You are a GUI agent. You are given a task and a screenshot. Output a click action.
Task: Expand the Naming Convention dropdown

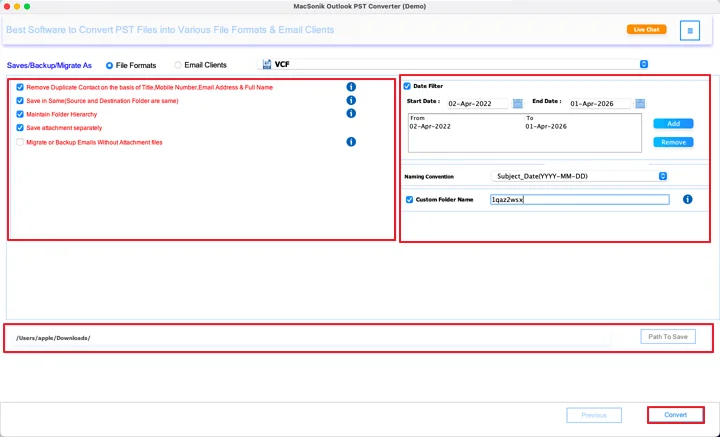tap(579, 176)
